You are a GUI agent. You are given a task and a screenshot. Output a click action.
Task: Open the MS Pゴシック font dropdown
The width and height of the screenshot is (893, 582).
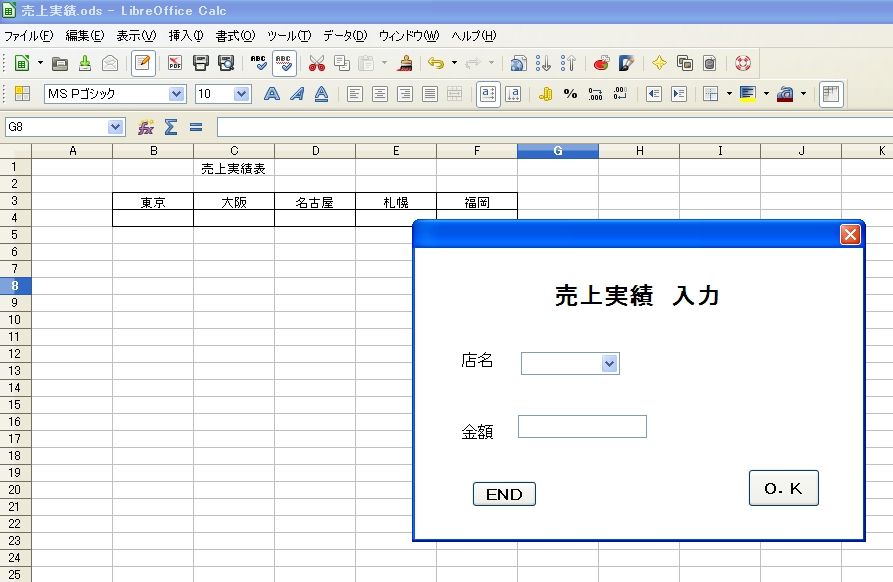coord(177,94)
